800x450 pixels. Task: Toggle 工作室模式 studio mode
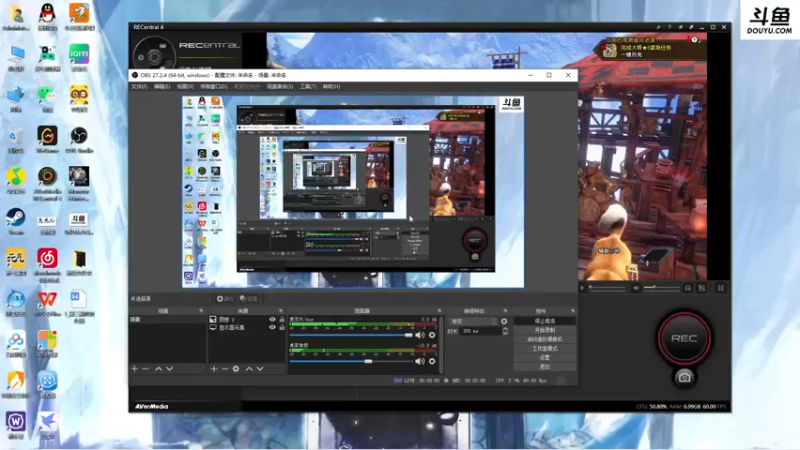point(544,348)
